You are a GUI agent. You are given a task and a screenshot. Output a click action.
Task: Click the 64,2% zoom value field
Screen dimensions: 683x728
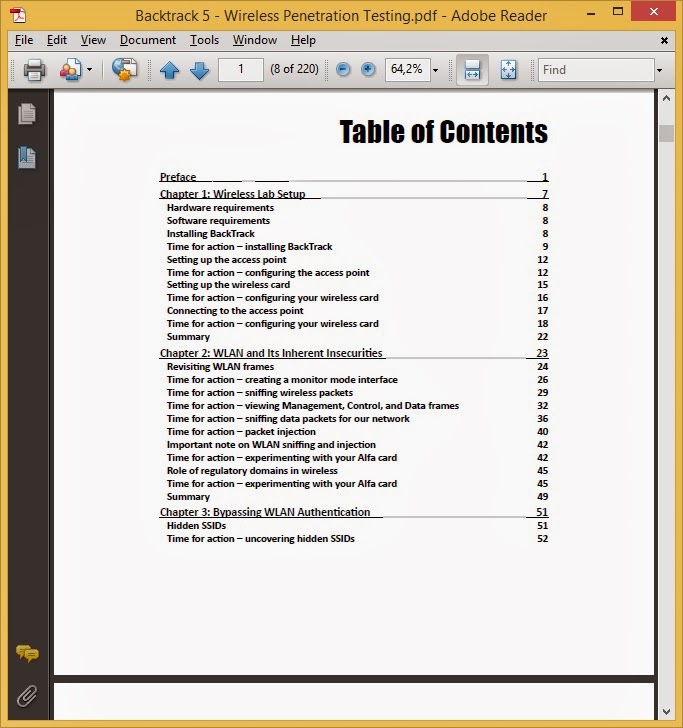407,70
